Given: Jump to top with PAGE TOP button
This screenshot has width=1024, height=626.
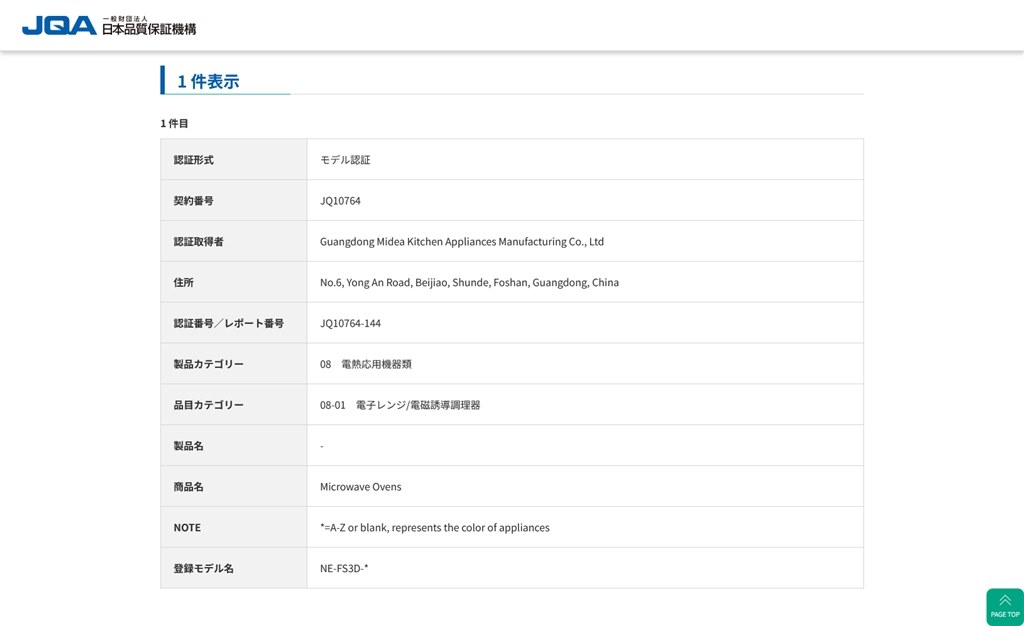Looking at the screenshot, I should [x=1004, y=607].
